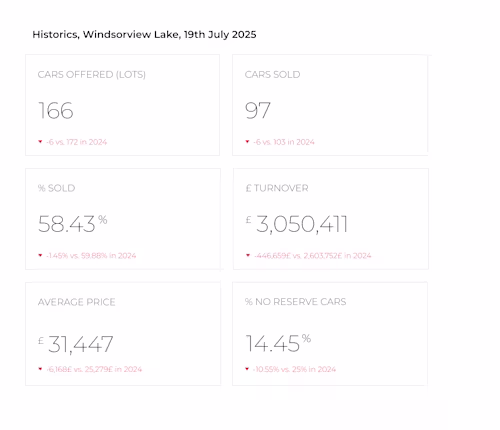This screenshot has width=500, height=430.
Task: Click the 14.45% no reserve value
Action: click(278, 343)
